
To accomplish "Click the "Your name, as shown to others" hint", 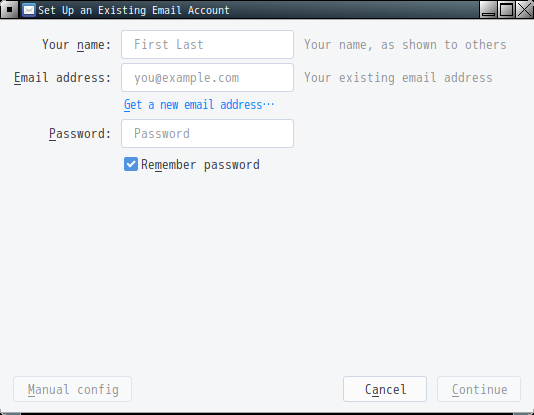I will click(405, 45).
